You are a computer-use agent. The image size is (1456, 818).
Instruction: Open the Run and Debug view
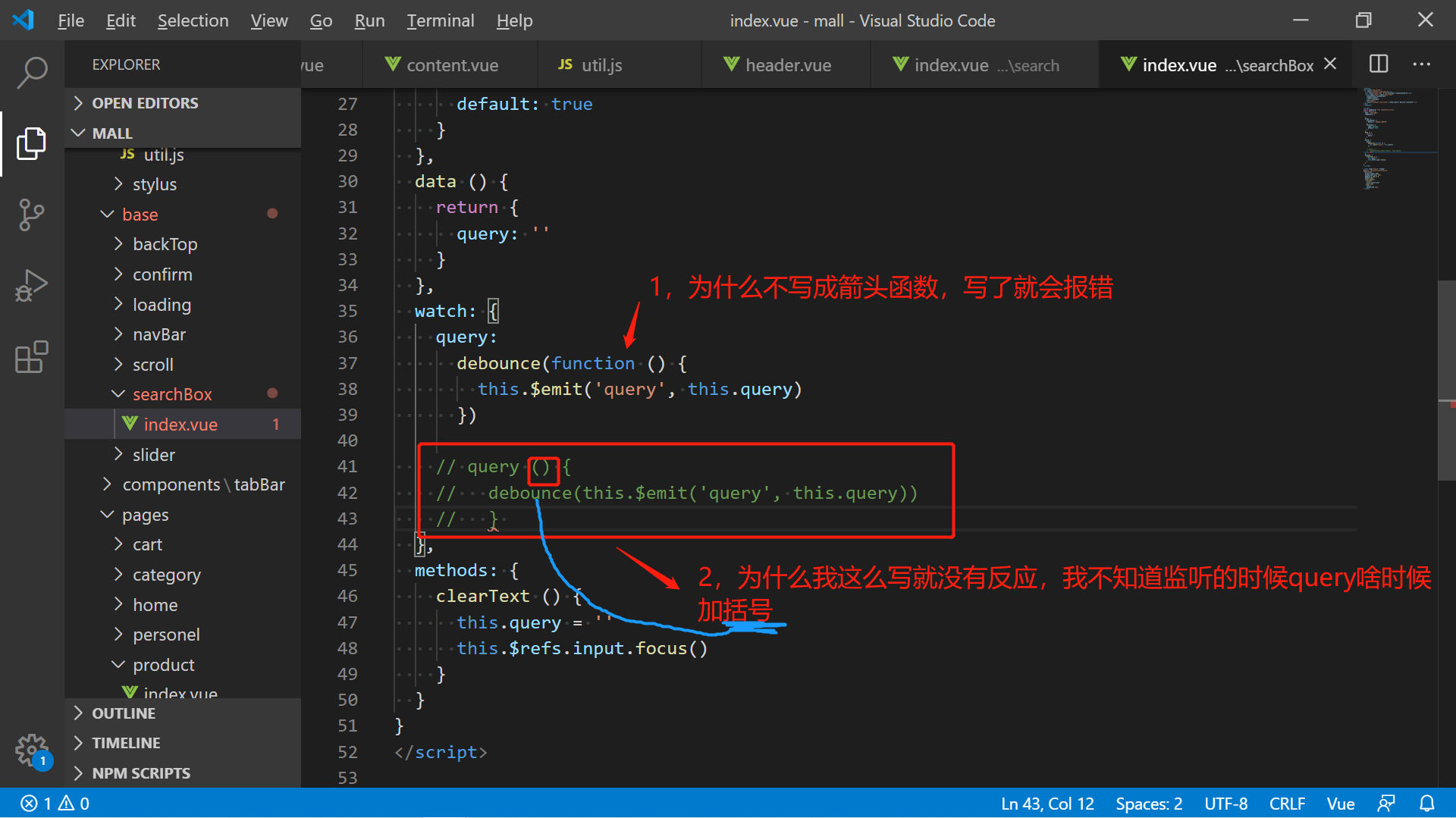(32, 286)
